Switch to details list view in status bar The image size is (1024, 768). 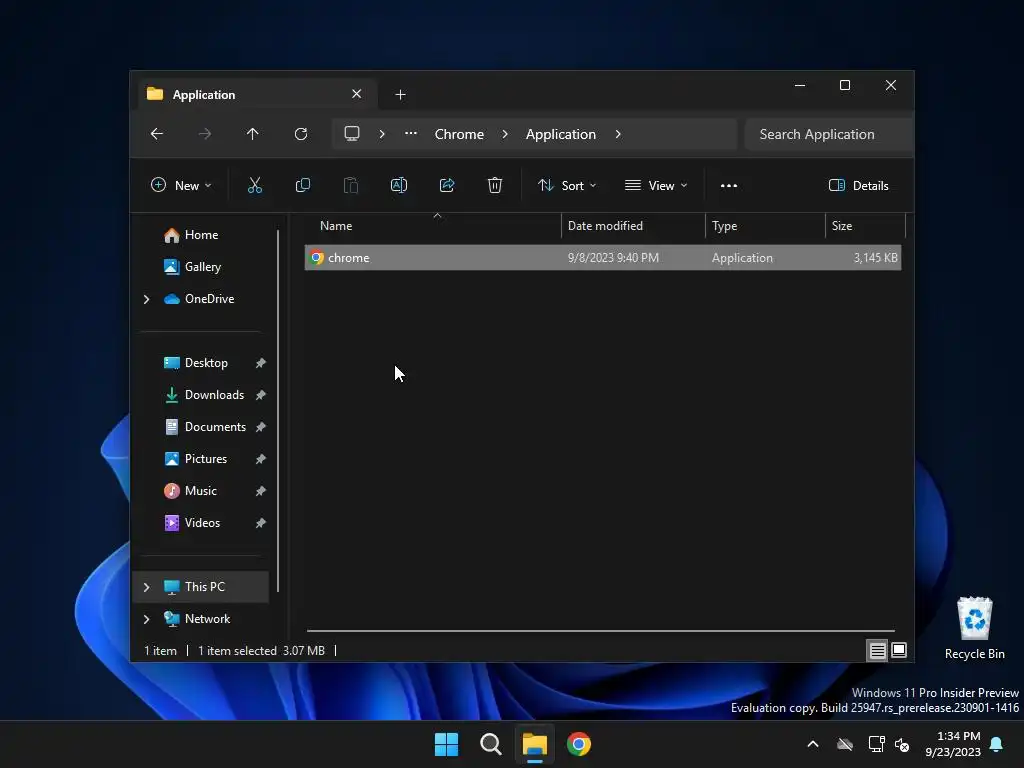pyautogui.click(x=877, y=650)
